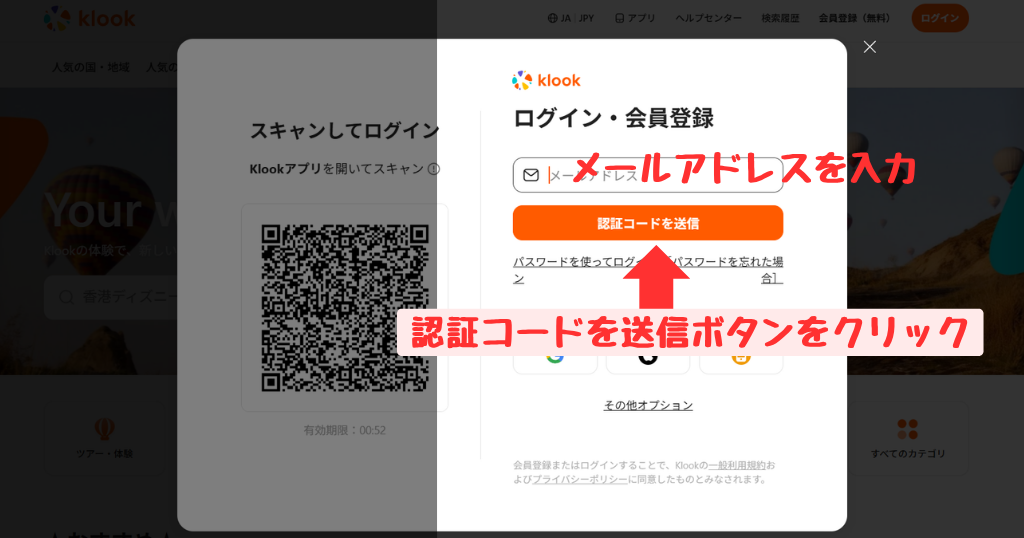The width and height of the screenshot is (1024, 538).
Task: Click the スキャンしてログイン heading
Action: (345, 131)
